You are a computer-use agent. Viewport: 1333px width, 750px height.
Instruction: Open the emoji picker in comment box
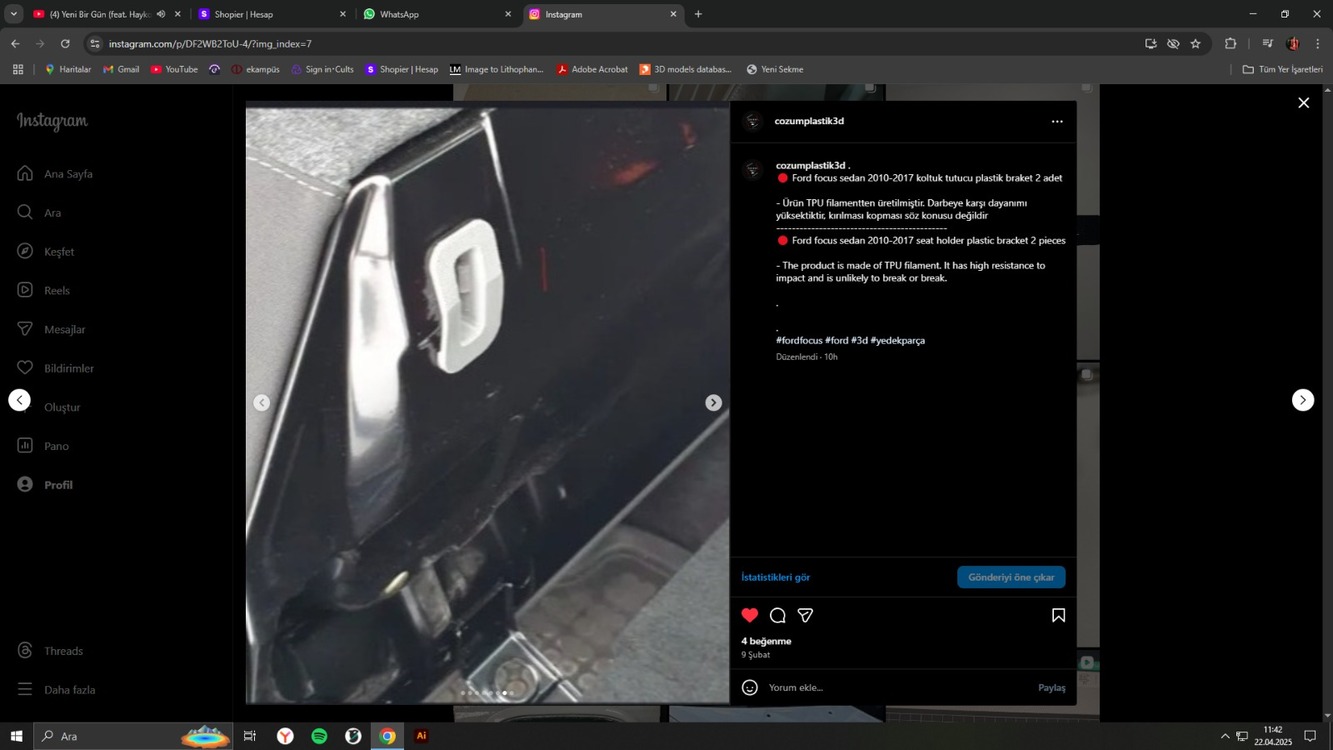pos(750,688)
